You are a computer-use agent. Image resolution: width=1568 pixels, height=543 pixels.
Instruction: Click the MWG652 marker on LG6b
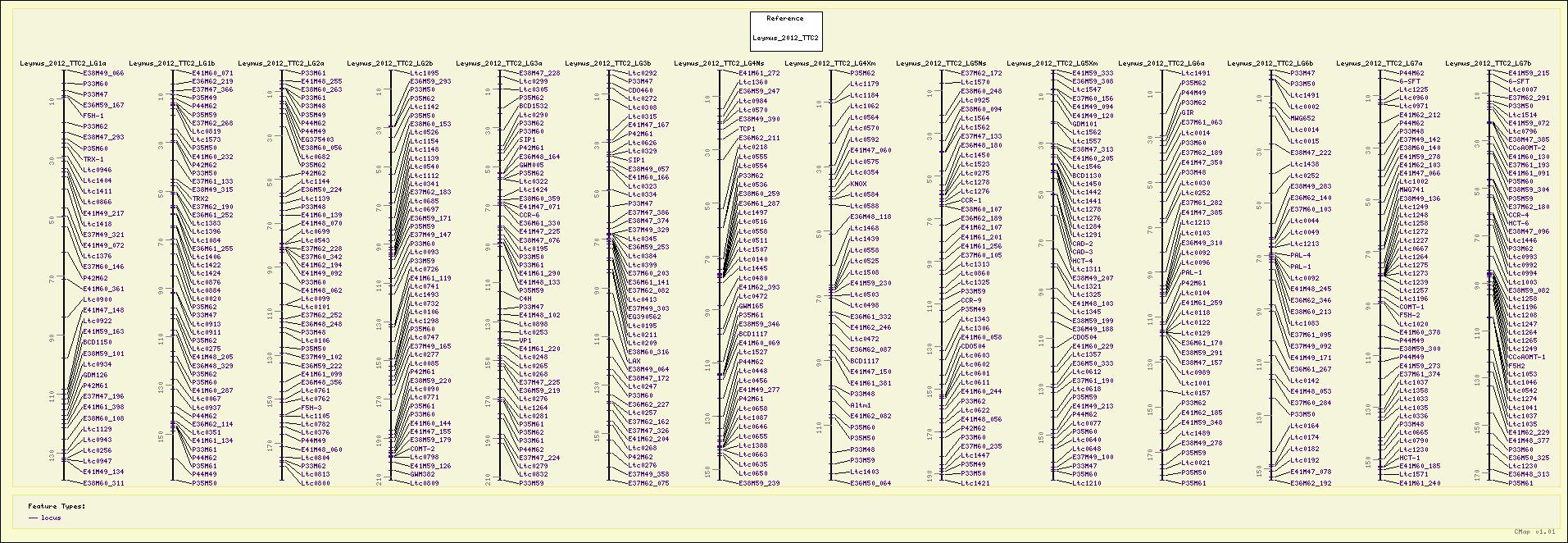[x=1303, y=118]
